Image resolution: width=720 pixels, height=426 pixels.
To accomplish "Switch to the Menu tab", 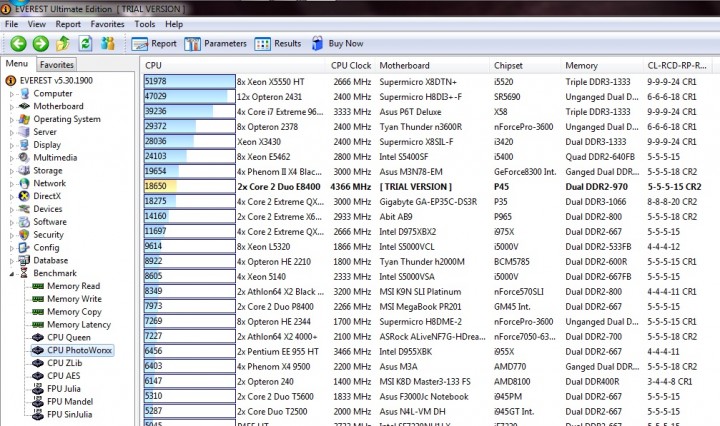I will point(17,64).
